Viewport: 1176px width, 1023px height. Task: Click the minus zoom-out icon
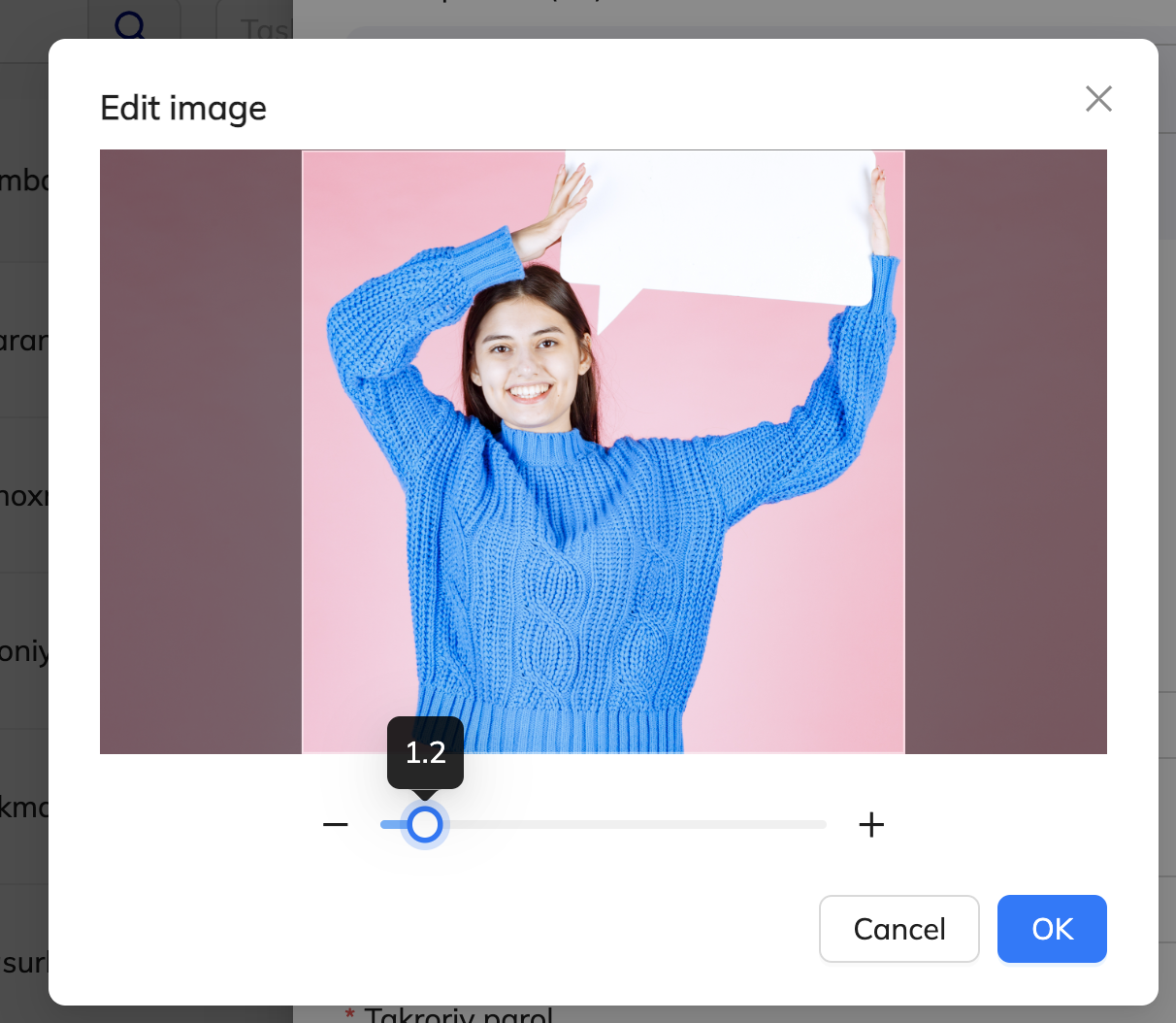(336, 825)
